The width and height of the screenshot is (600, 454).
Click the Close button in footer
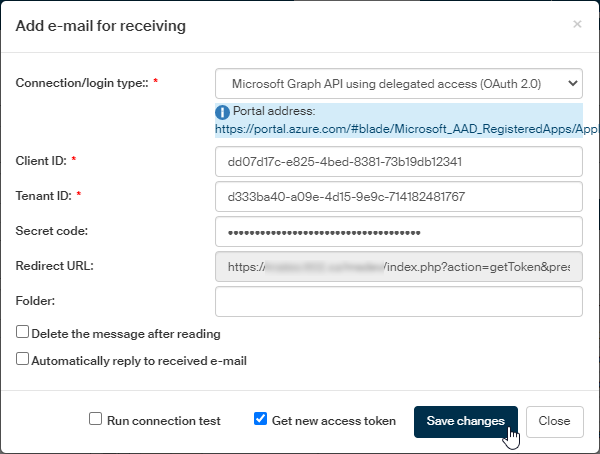tap(554, 421)
